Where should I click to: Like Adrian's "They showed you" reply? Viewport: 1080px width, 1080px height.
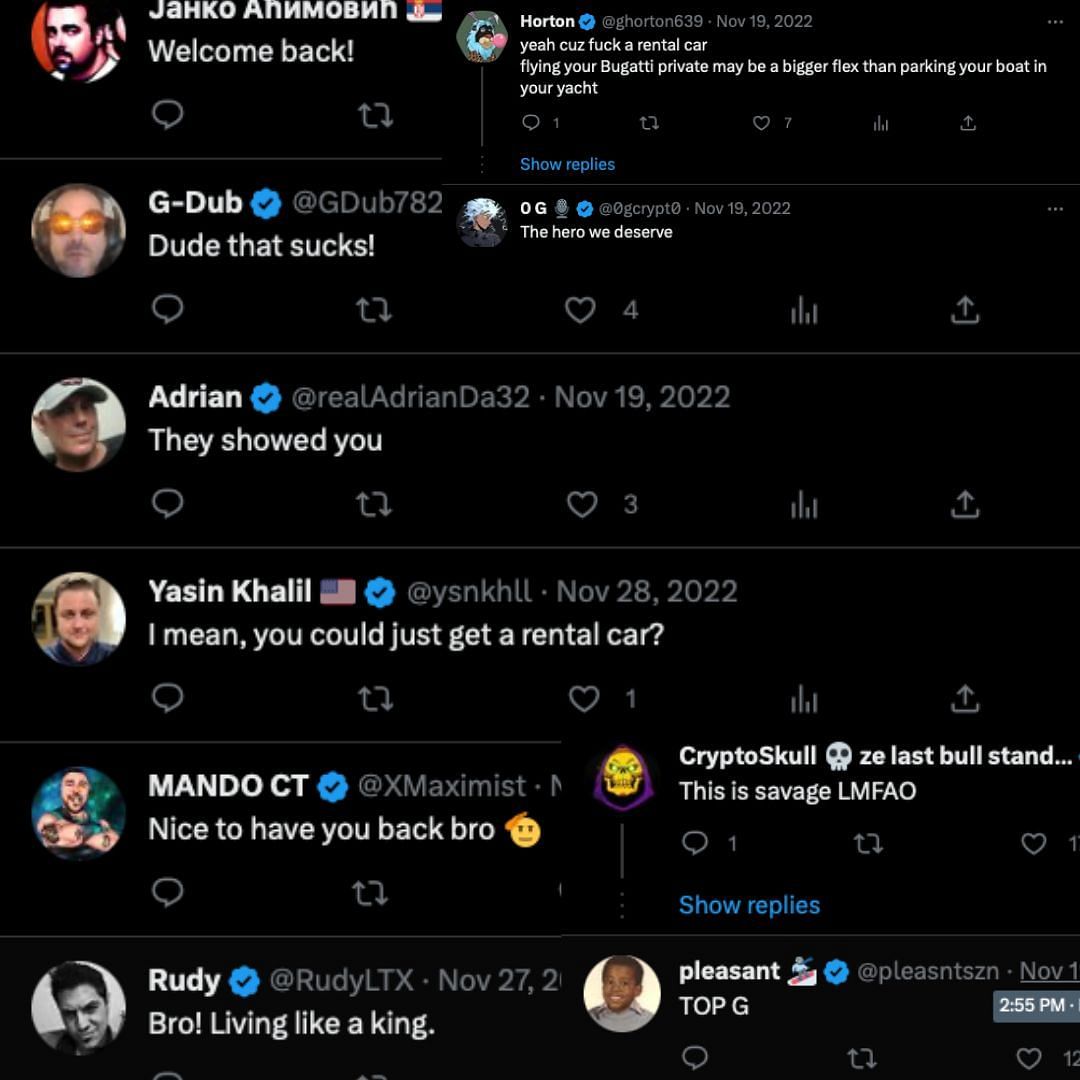[x=582, y=504]
